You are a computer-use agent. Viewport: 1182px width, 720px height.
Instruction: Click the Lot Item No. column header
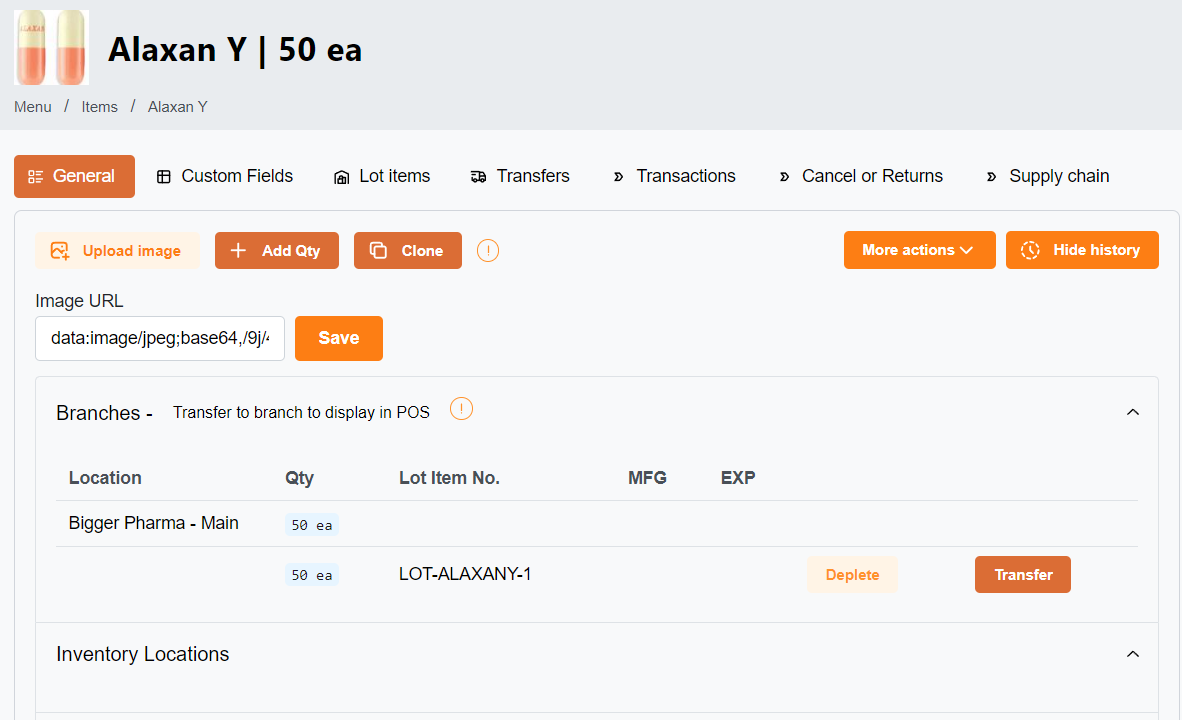tap(449, 478)
